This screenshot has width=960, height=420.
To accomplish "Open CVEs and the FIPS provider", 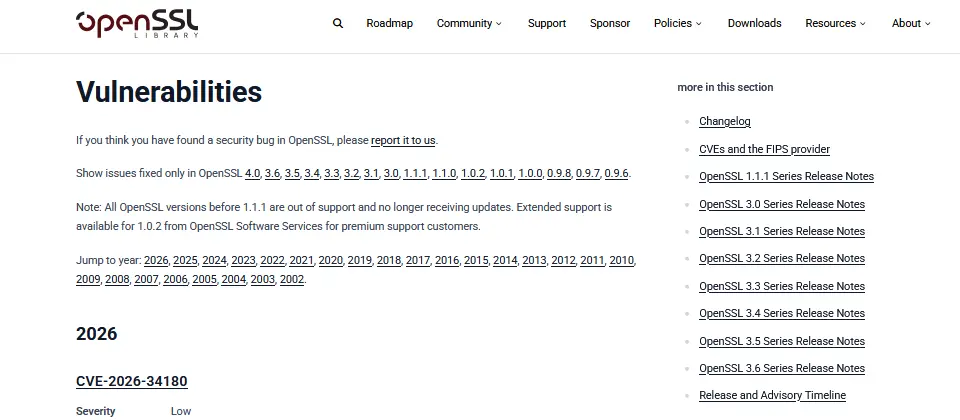I will pos(765,149).
